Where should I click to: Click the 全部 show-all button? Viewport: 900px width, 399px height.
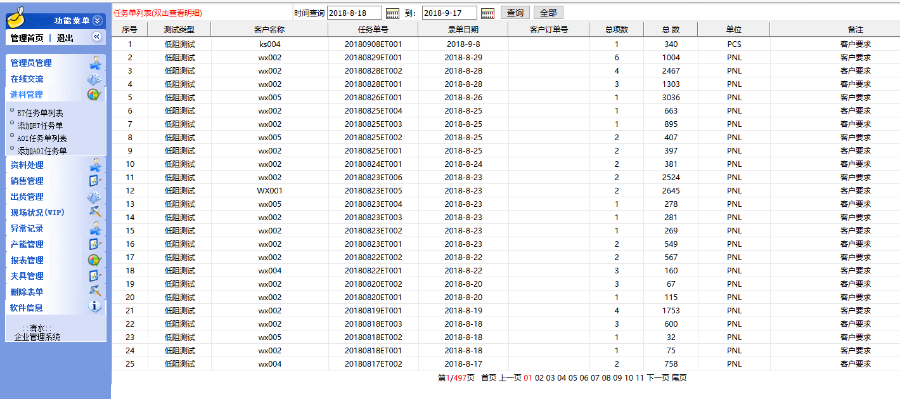549,13
